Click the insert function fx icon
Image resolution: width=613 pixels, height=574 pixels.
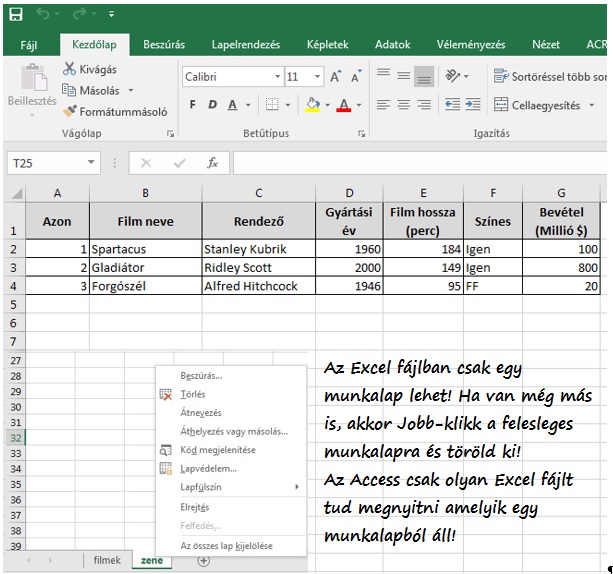[212, 163]
